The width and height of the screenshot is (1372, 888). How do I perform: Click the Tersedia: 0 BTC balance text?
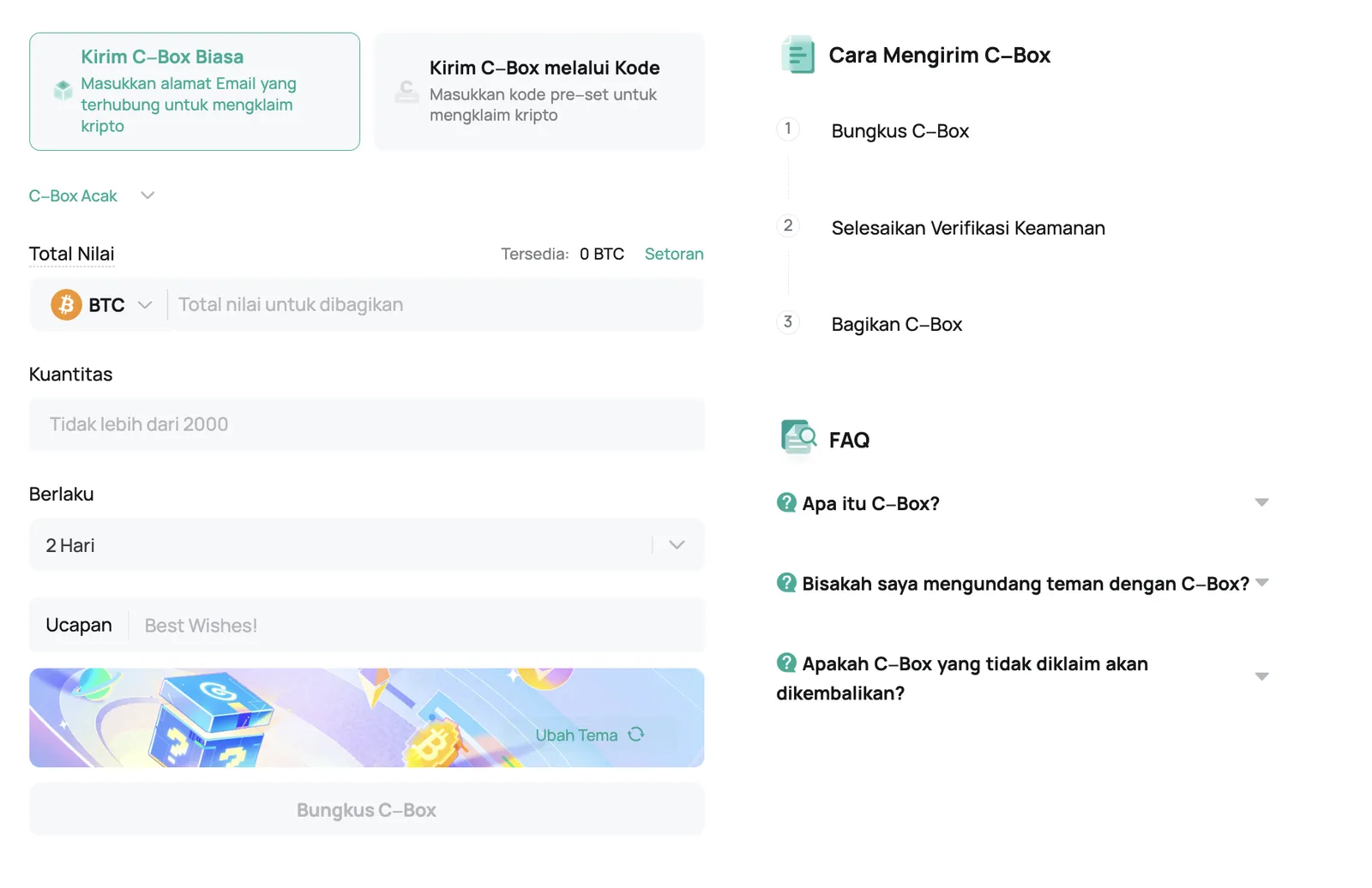click(x=563, y=254)
